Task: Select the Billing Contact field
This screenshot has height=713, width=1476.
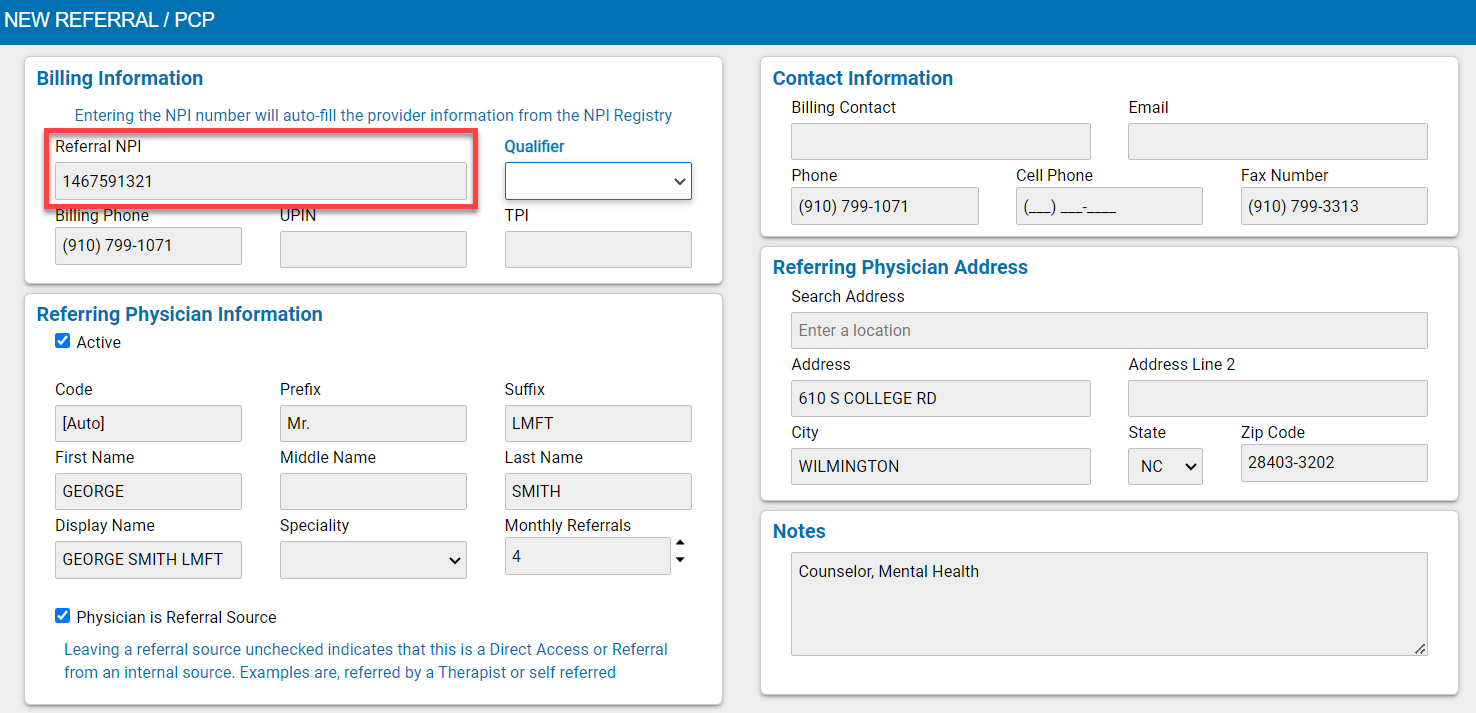Action: (x=940, y=141)
